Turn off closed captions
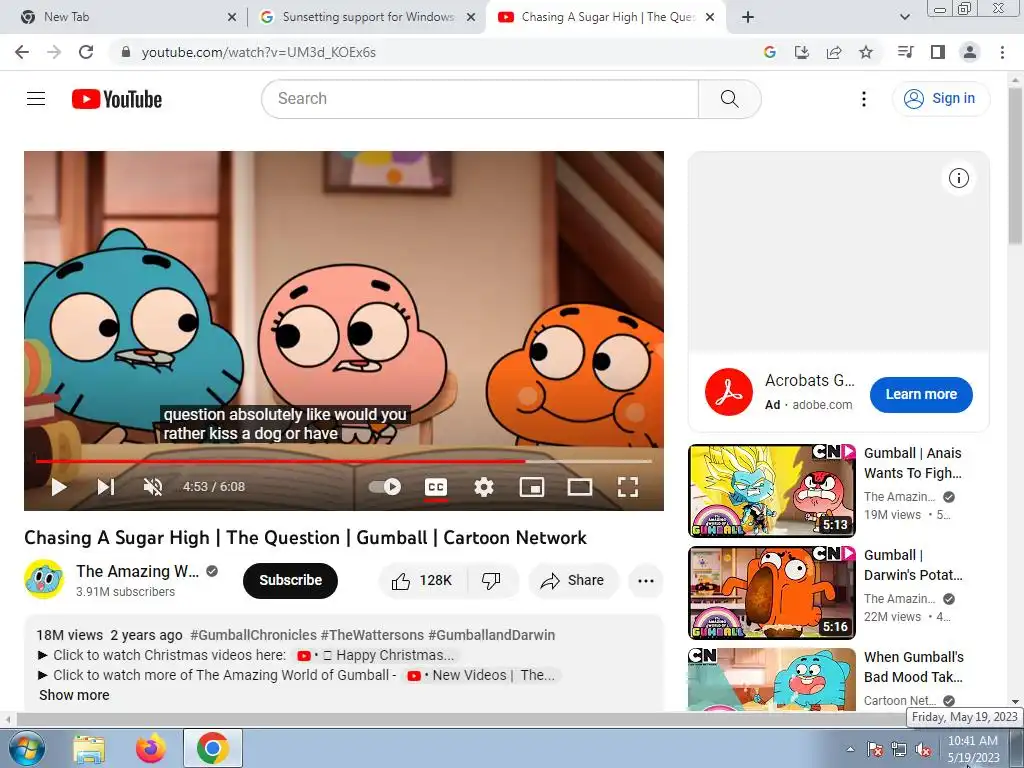 (x=436, y=487)
